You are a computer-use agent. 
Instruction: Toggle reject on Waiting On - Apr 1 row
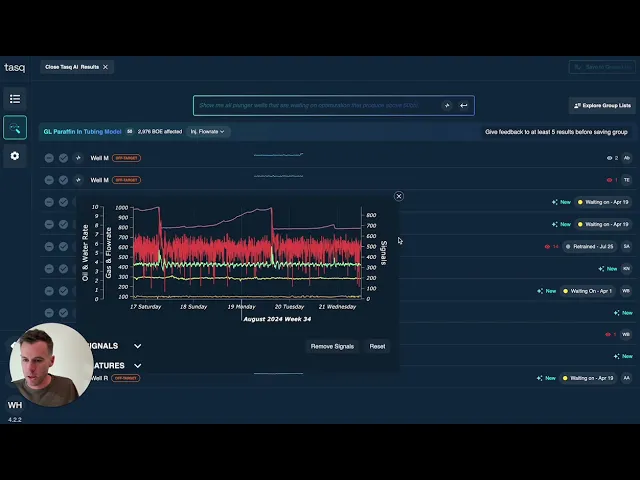(49, 291)
